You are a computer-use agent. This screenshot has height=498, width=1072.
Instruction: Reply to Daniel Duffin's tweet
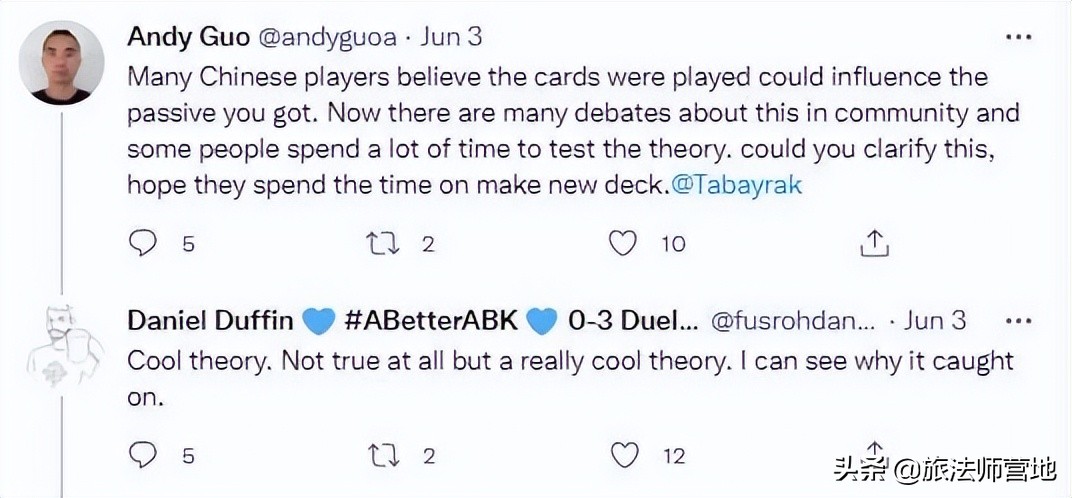tap(144, 455)
